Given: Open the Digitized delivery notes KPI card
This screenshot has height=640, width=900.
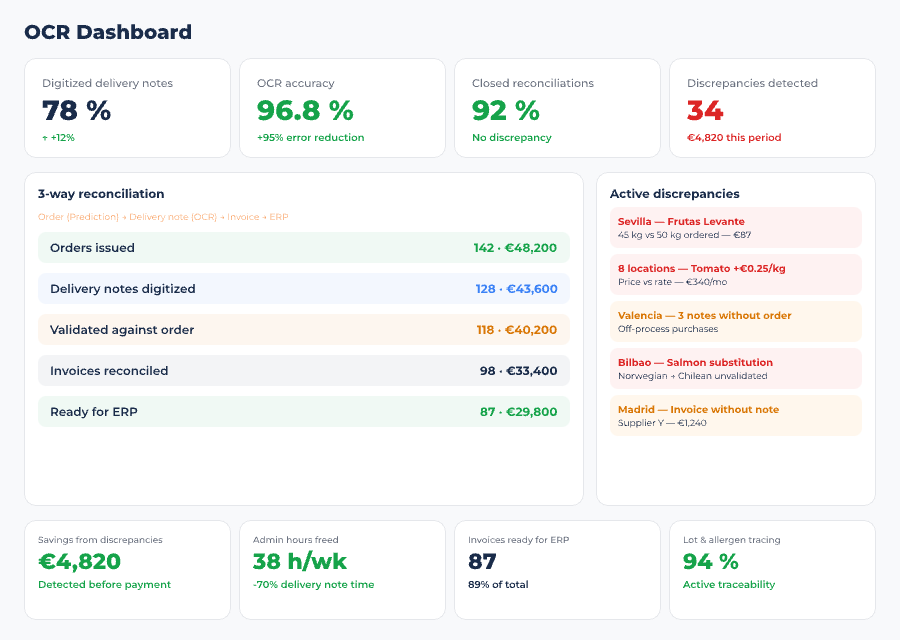Looking at the screenshot, I should pyautogui.click(x=127, y=107).
